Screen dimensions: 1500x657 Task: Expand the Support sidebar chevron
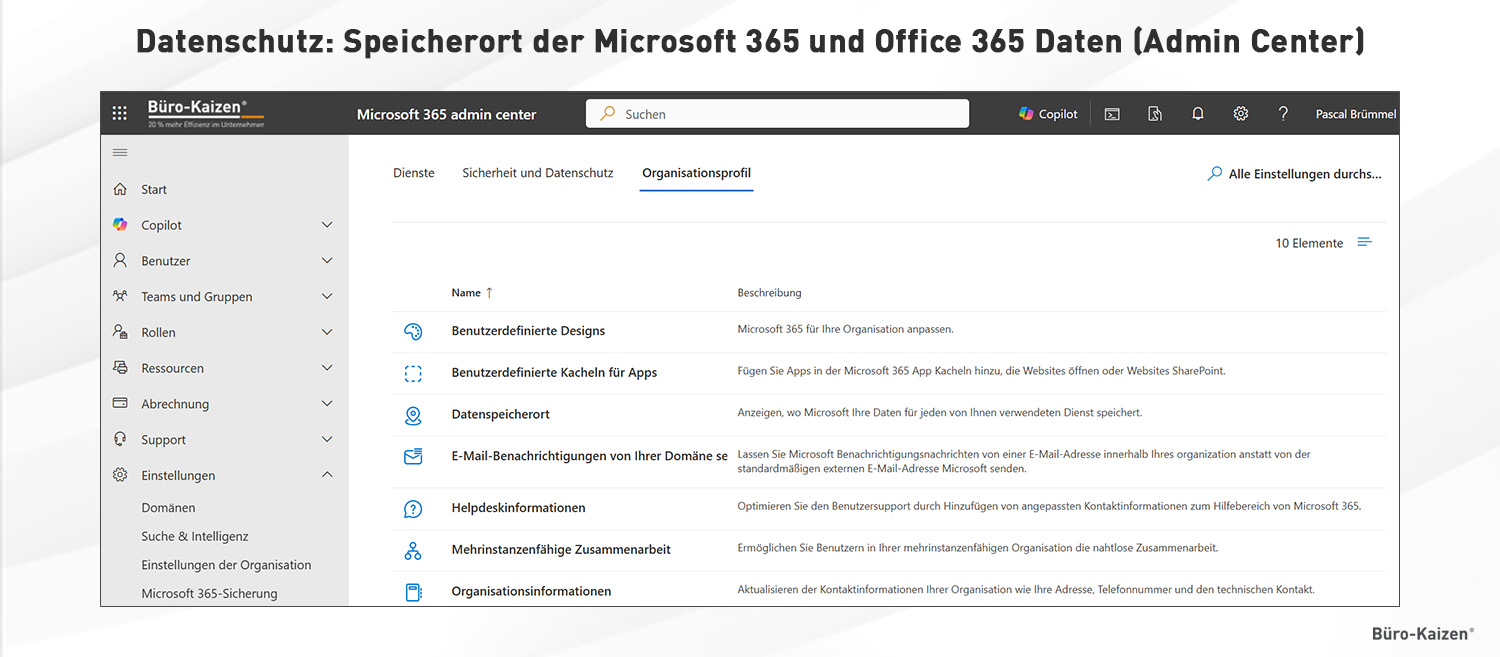[x=327, y=439]
